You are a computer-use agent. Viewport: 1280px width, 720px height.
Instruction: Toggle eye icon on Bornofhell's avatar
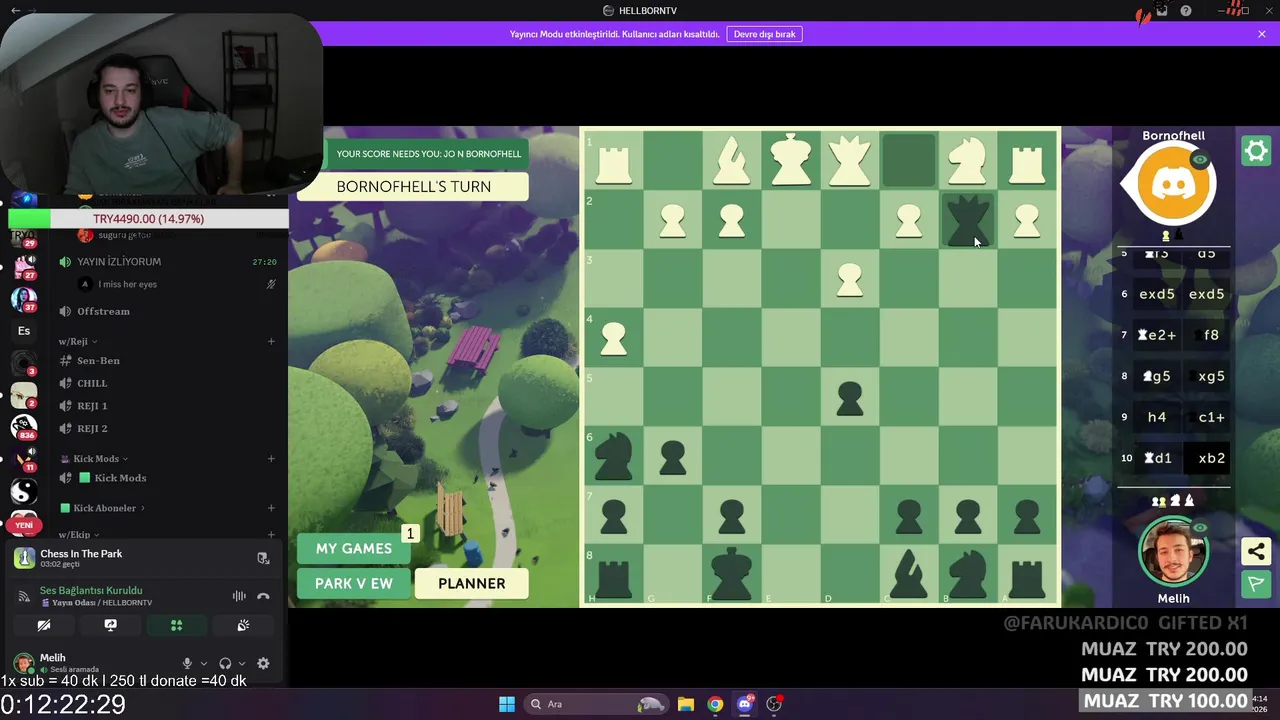click(x=1200, y=160)
